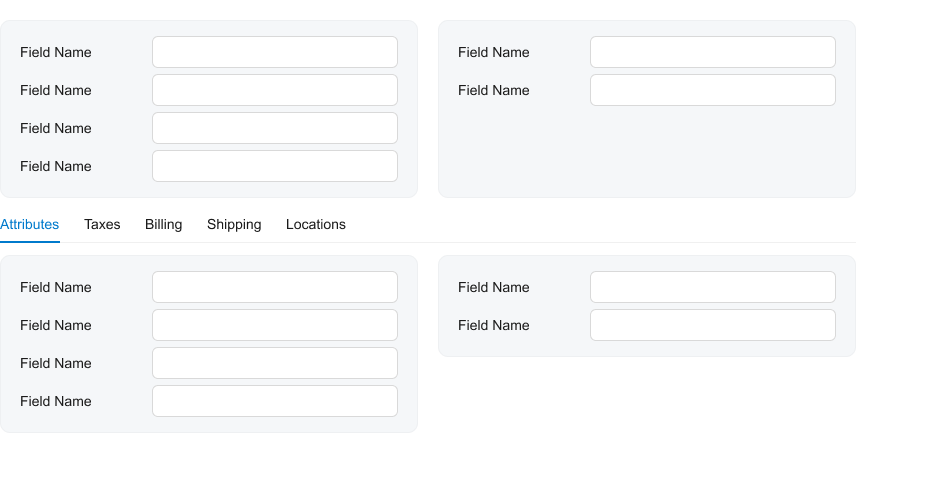Focus the second input in the top-left panel
Image resolution: width=947 pixels, height=481 pixels.
(275, 90)
